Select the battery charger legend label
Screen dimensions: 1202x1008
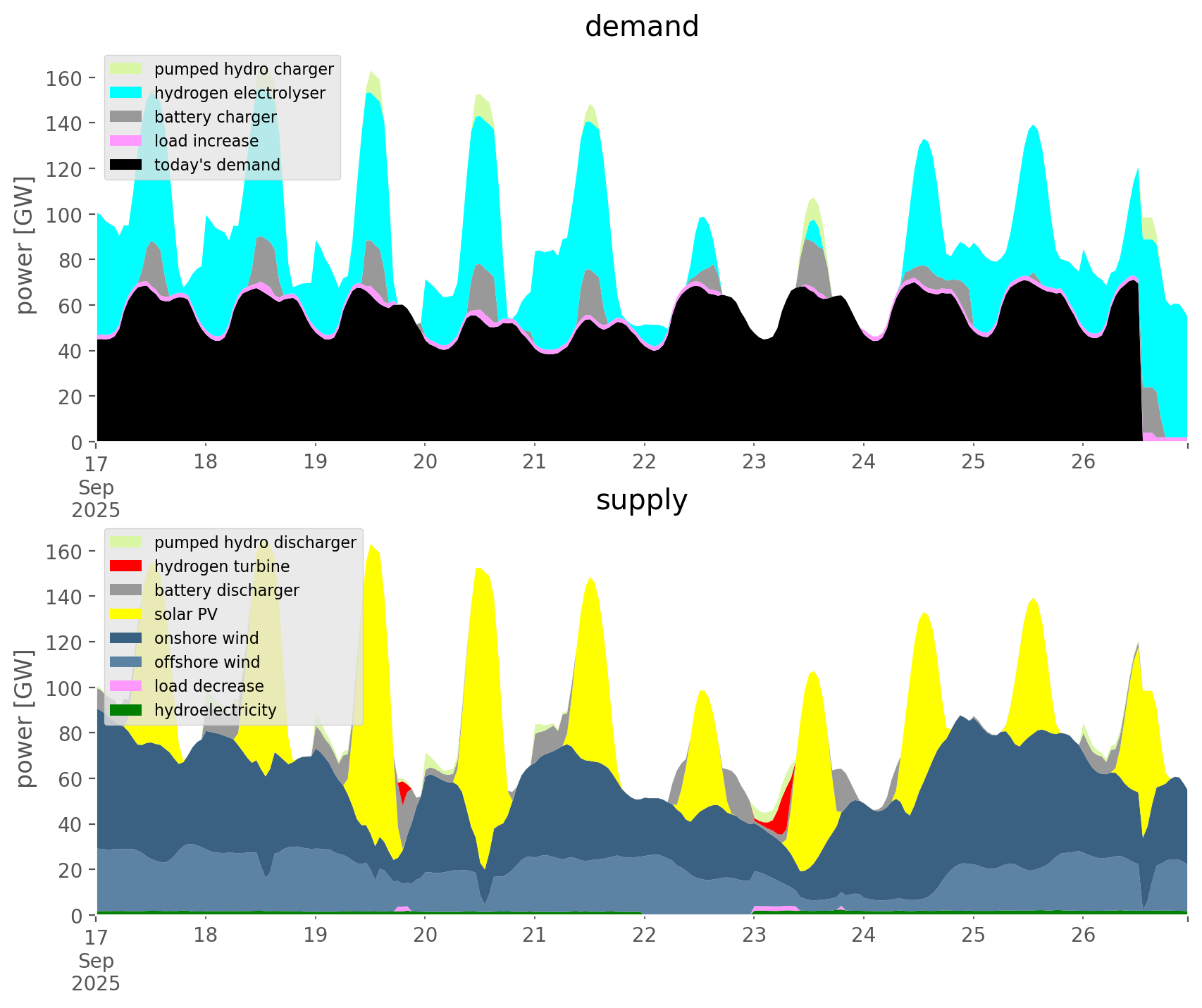[215, 117]
